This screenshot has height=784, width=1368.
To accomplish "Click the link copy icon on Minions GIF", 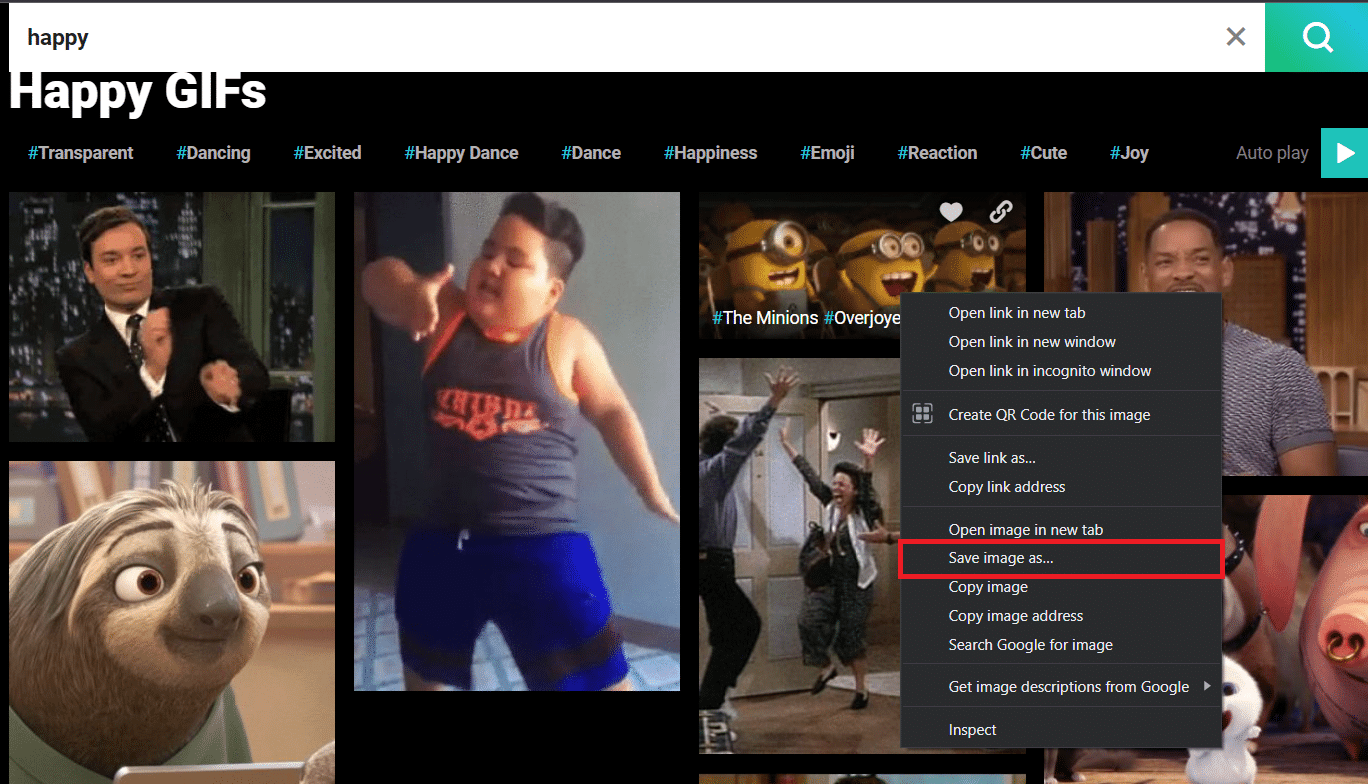I will pos(1000,211).
